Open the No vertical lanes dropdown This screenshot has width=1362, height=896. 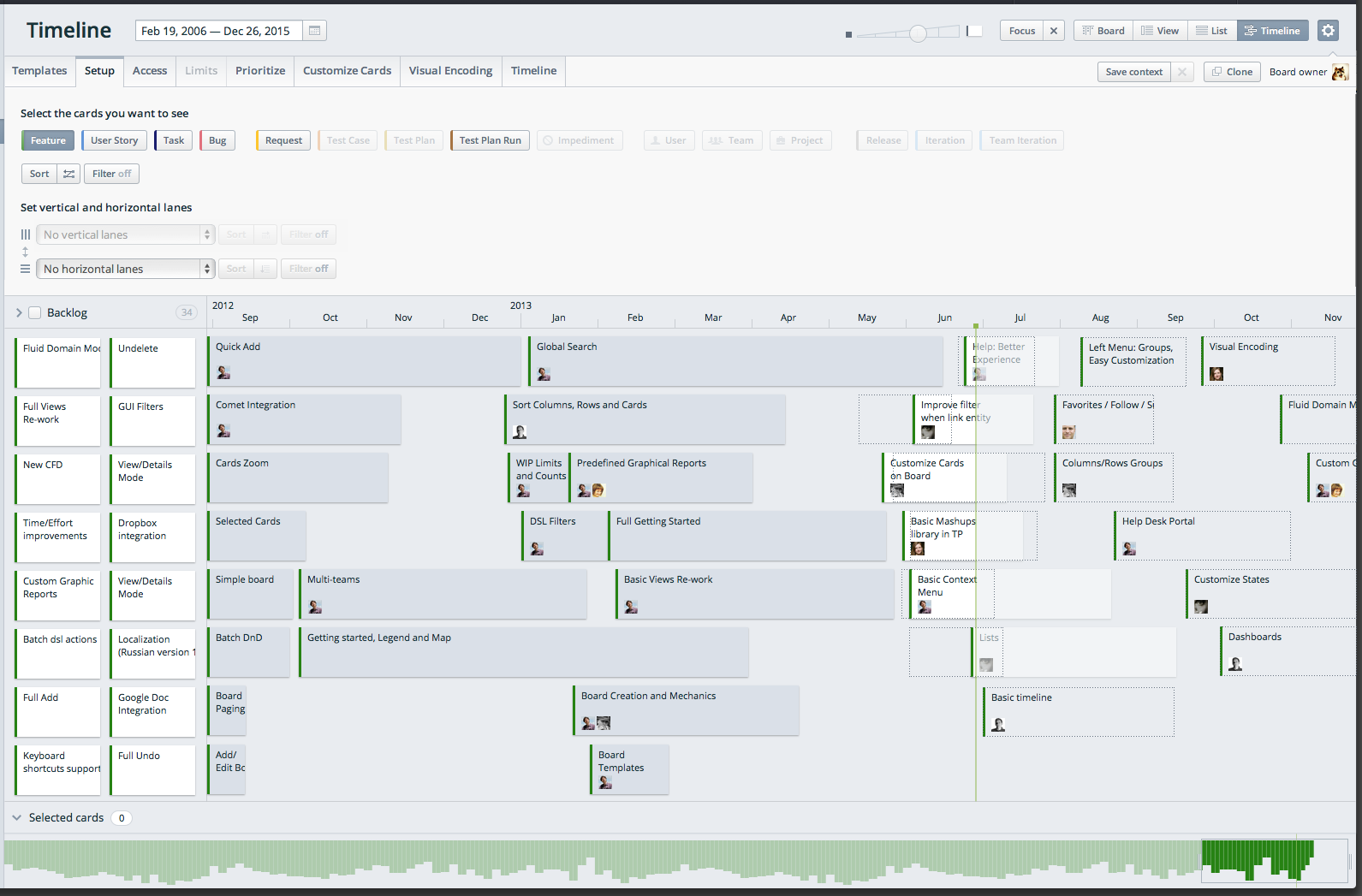coord(125,234)
